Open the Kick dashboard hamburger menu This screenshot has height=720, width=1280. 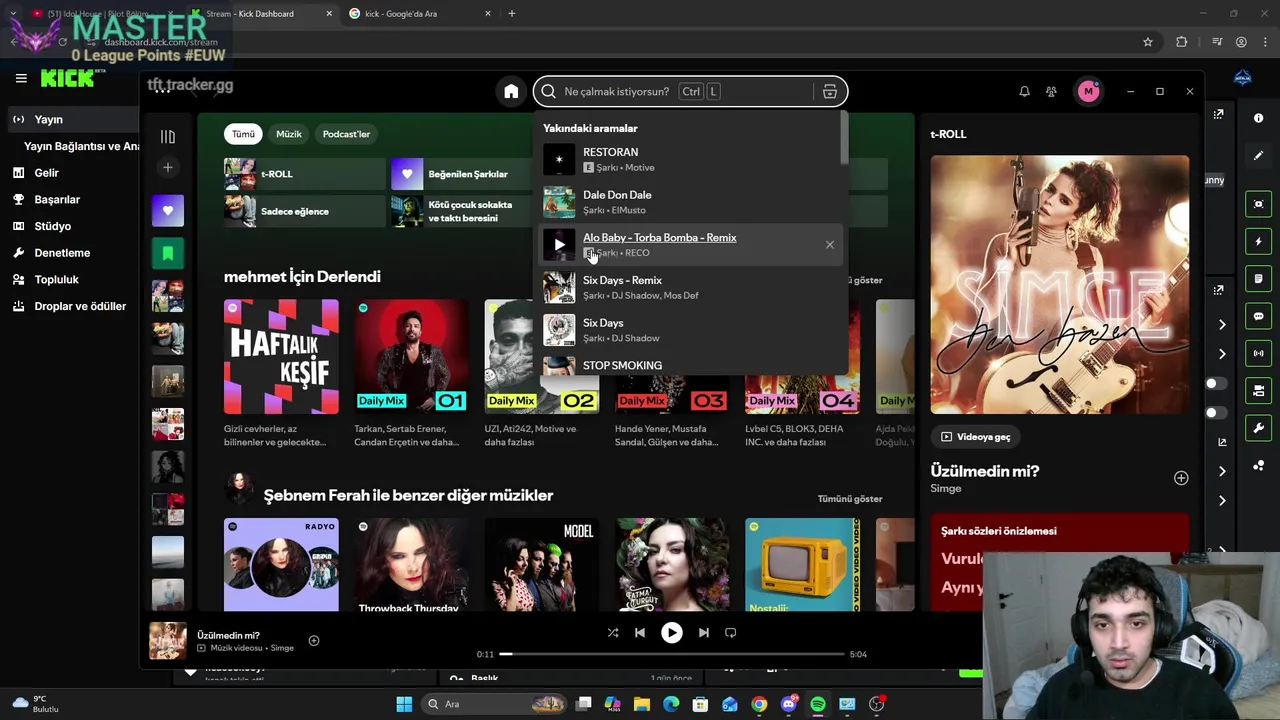click(x=21, y=78)
